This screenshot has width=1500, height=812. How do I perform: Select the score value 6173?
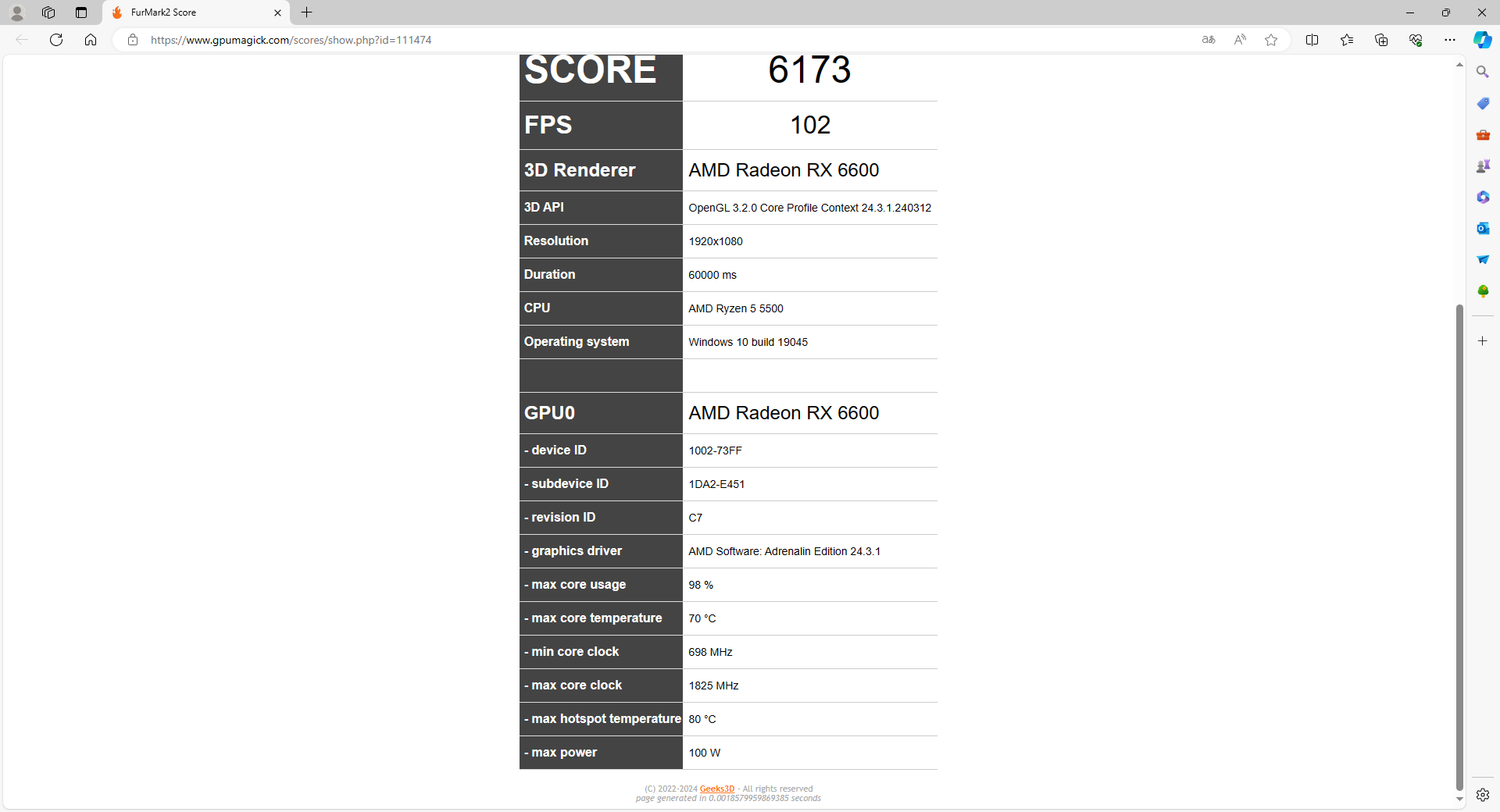click(x=809, y=70)
